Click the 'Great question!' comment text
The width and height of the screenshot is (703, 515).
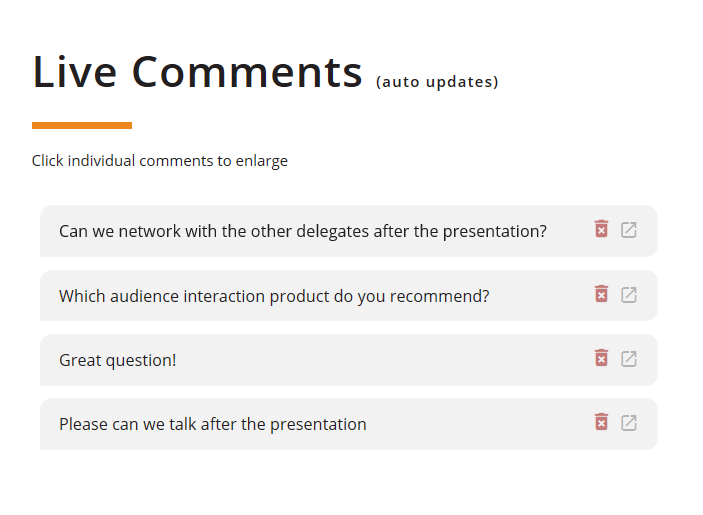[x=117, y=360]
